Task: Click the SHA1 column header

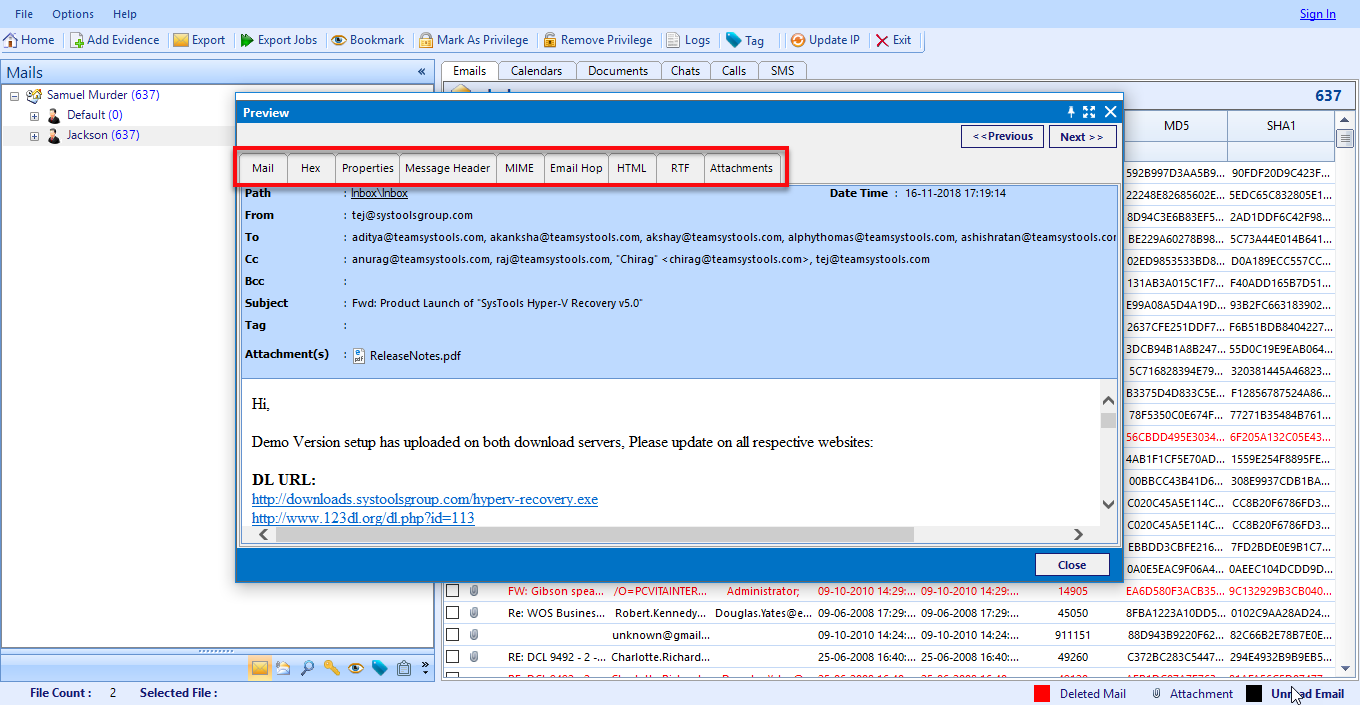Action: coord(1281,126)
